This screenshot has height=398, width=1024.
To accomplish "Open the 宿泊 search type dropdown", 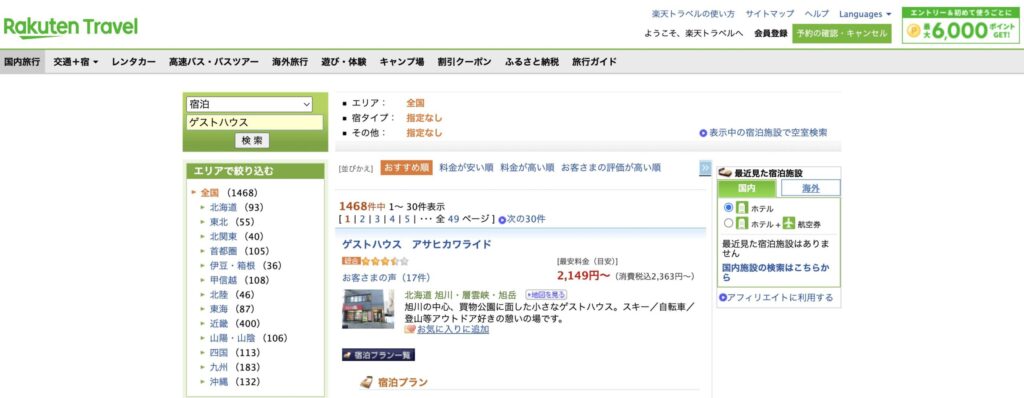I will (249, 104).
